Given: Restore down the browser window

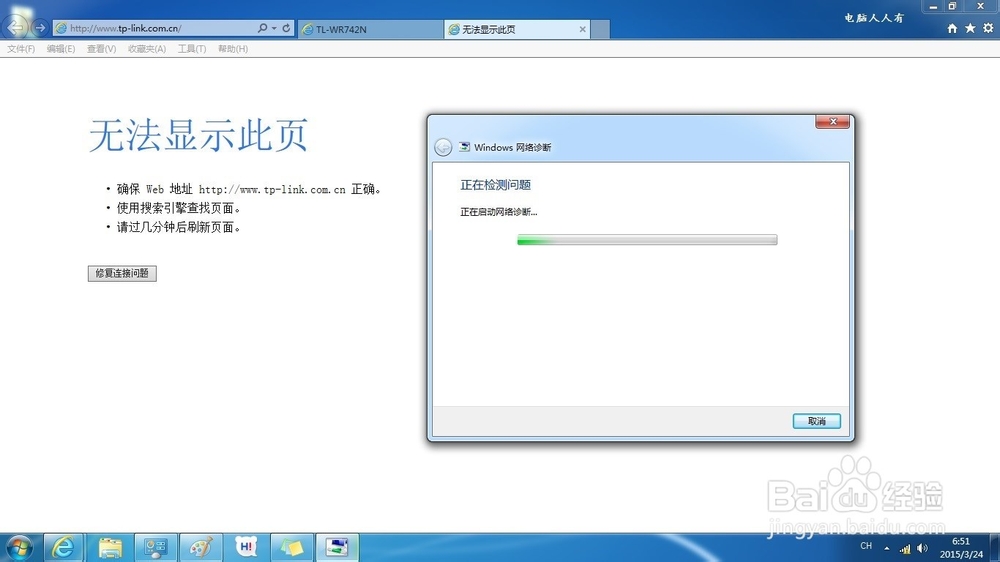Looking at the screenshot, I should coord(952,6).
